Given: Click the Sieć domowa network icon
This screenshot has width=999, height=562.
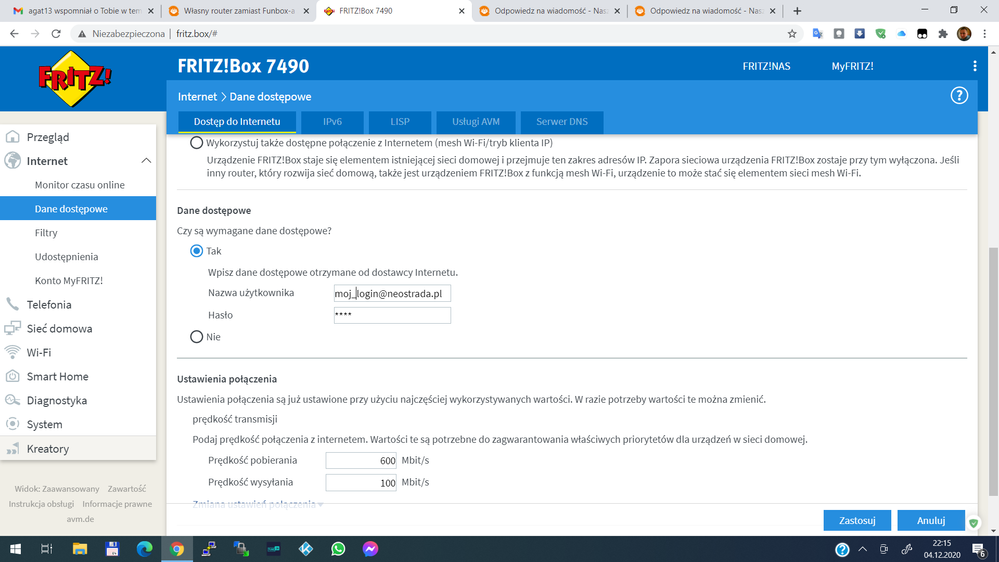Looking at the screenshot, I should pos(13,328).
